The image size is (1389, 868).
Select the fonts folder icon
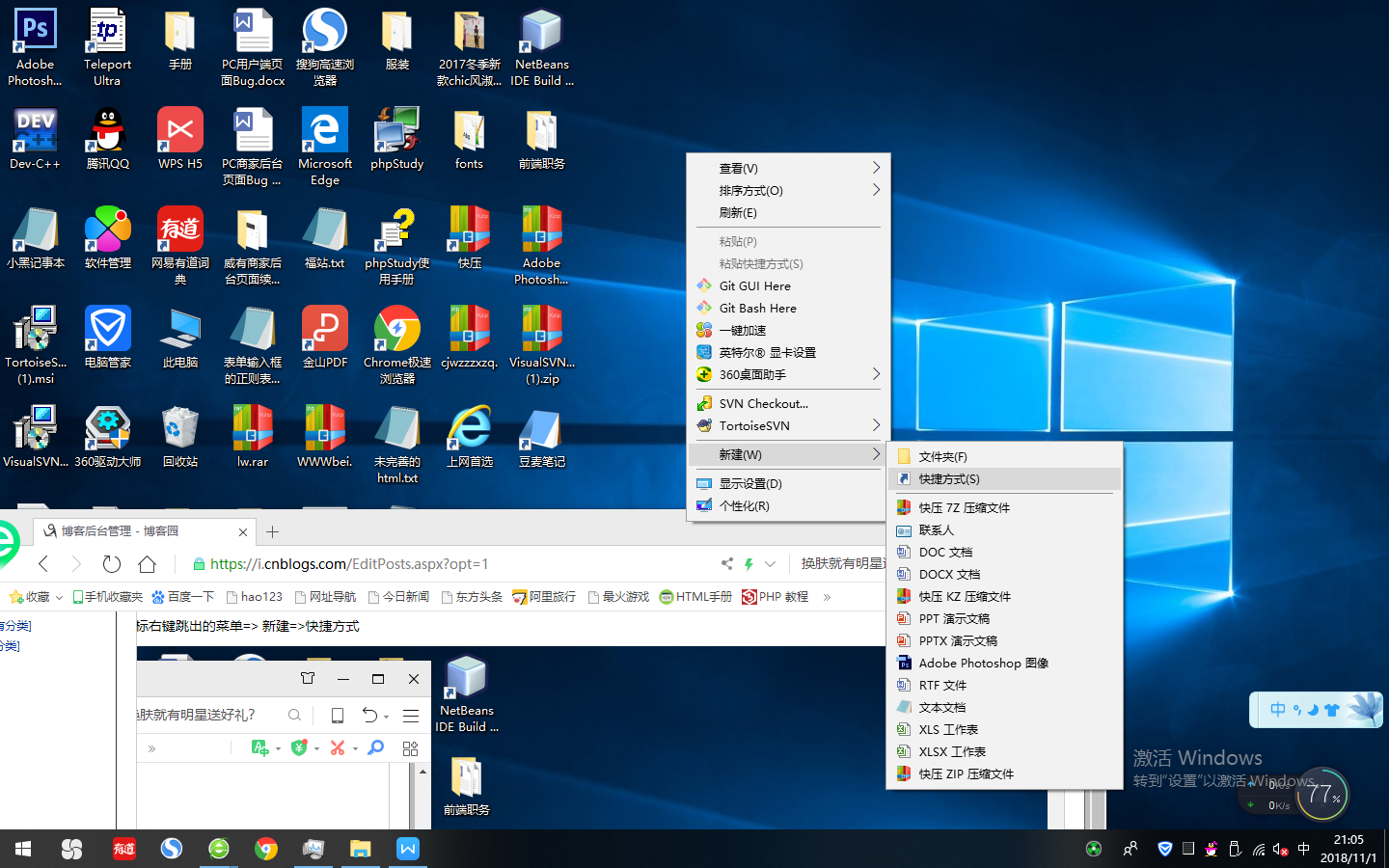pyautogui.click(x=469, y=139)
